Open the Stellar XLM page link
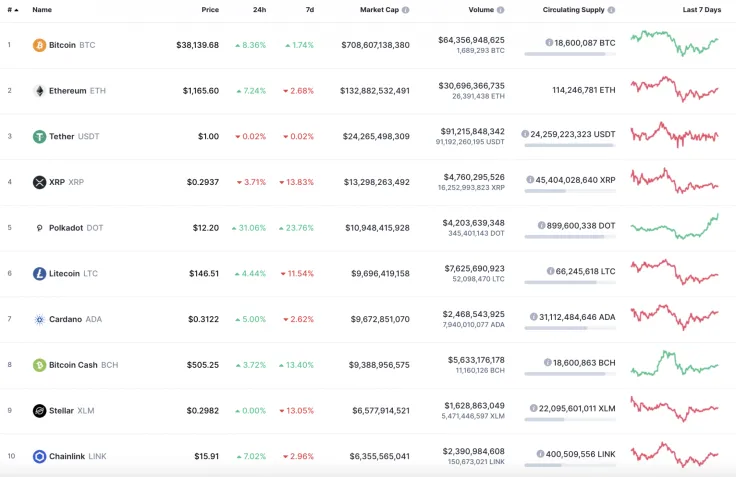Viewport: 736px width, 477px height. pos(71,411)
